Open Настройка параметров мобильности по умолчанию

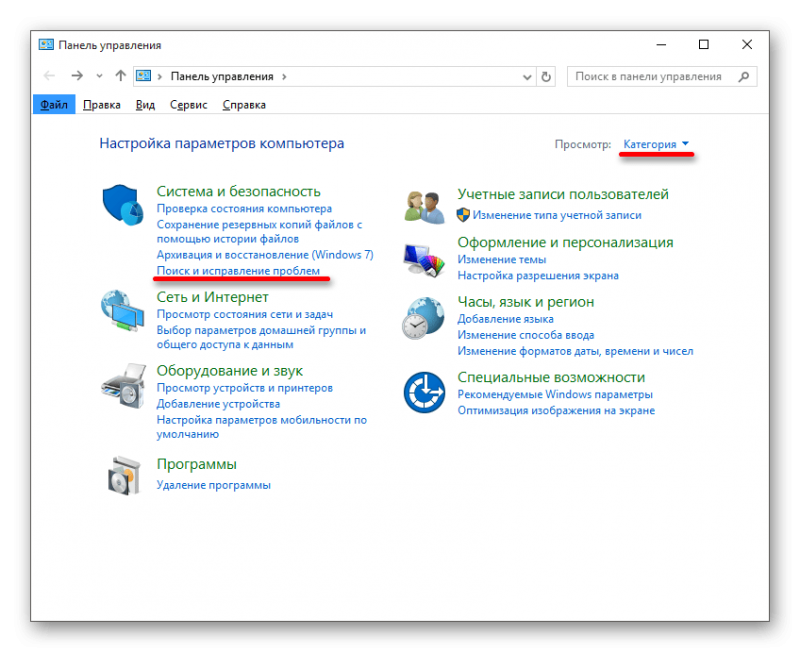pos(261,427)
